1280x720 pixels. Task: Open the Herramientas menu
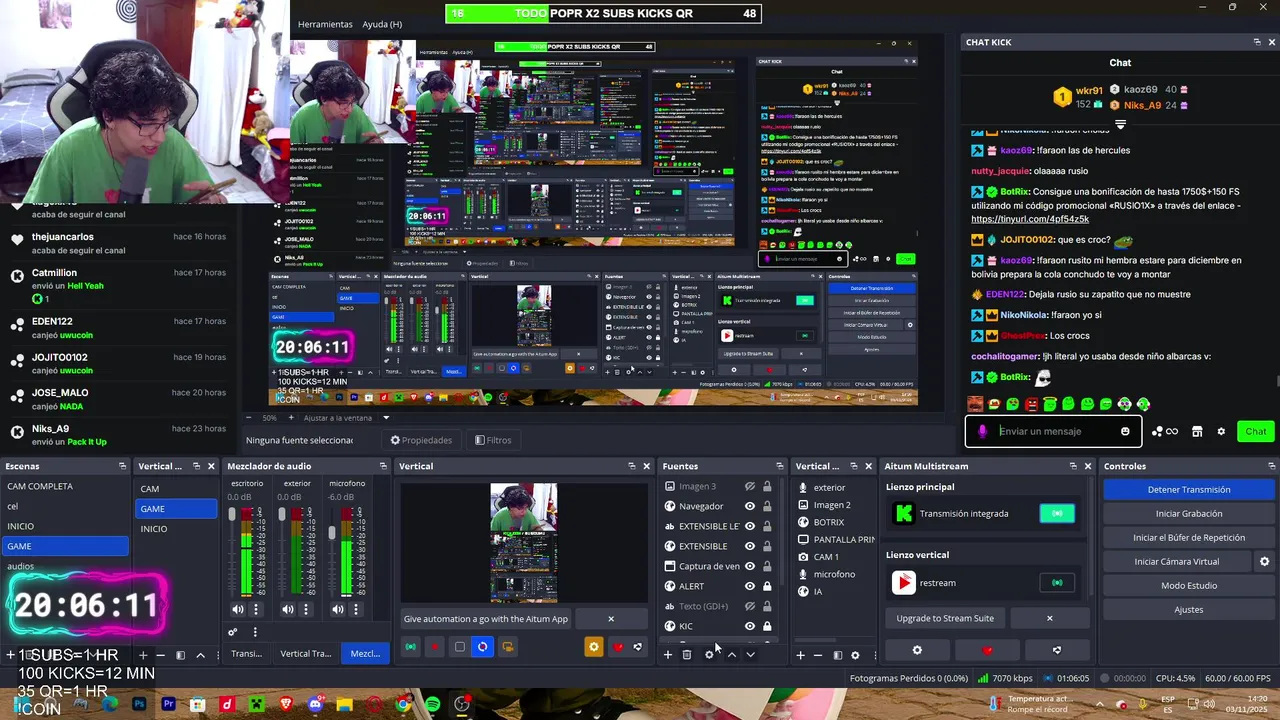tap(325, 24)
